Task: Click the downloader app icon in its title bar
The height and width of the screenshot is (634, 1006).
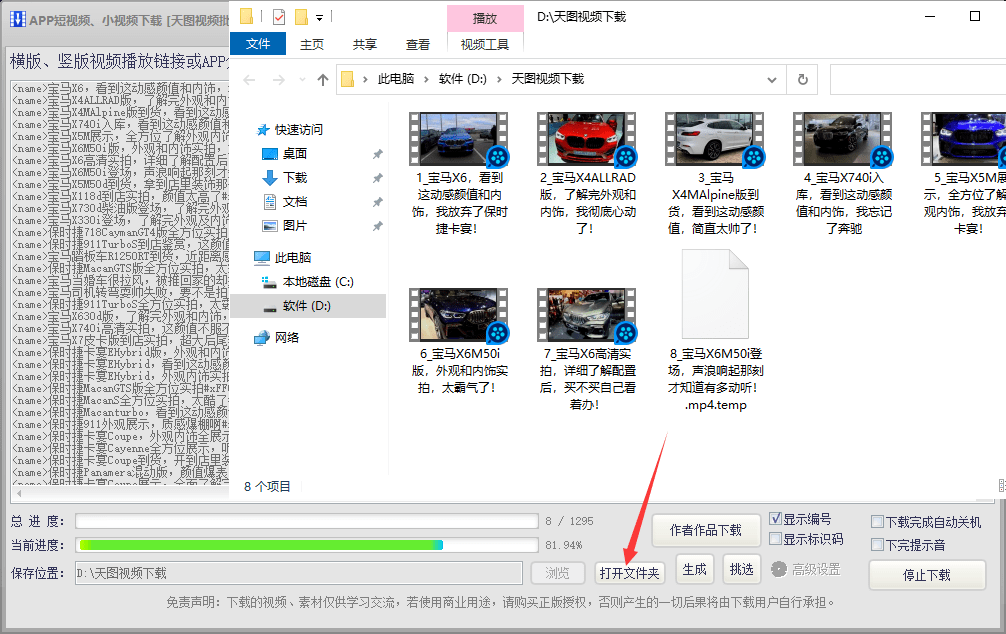Action: pyautogui.click(x=17, y=19)
